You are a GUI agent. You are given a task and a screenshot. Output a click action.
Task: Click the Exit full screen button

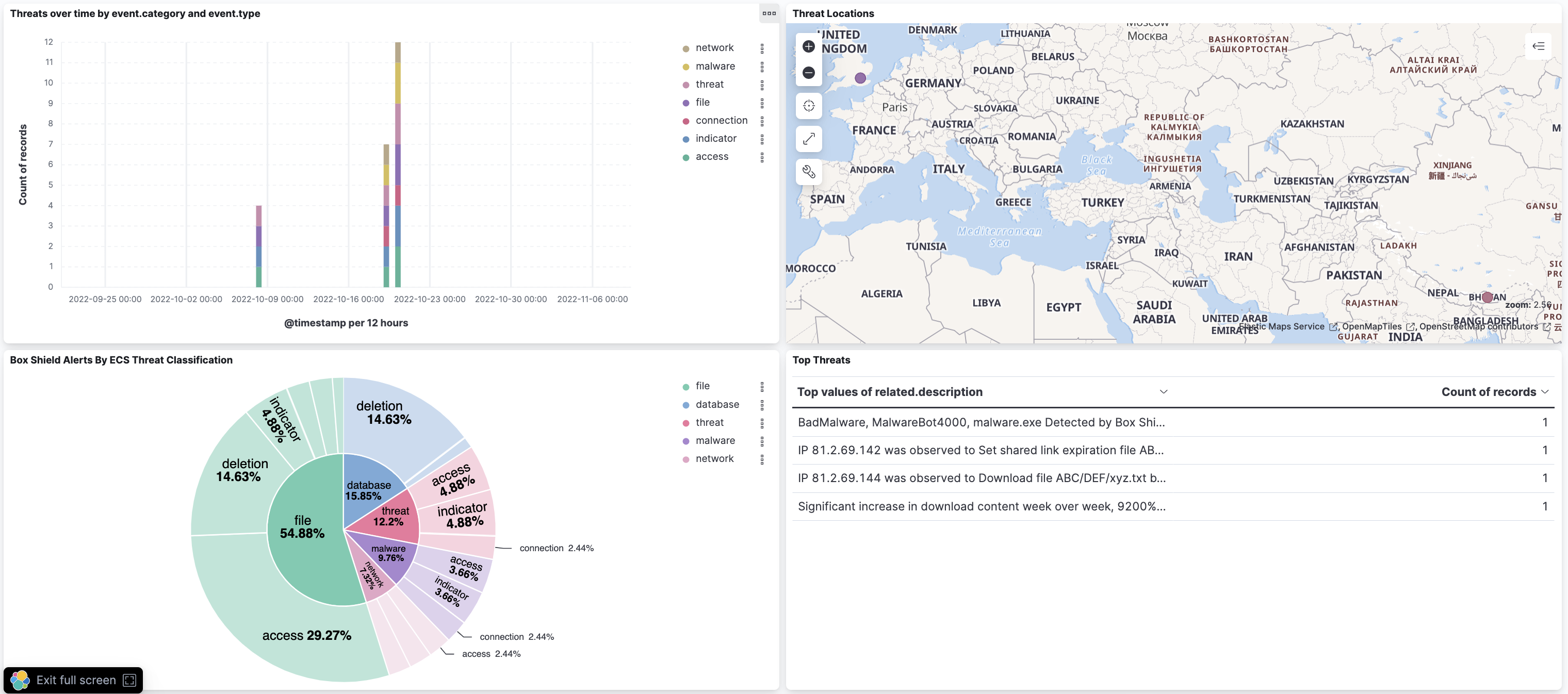(75, 680)
